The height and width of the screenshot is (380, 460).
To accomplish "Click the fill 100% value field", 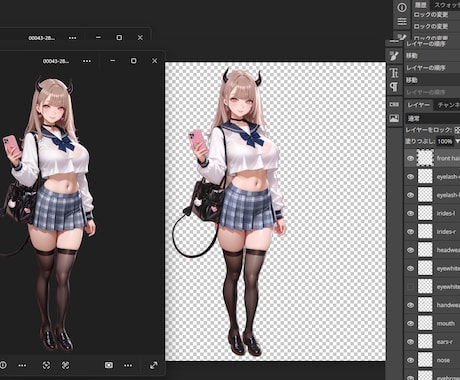I will (445, 141).
